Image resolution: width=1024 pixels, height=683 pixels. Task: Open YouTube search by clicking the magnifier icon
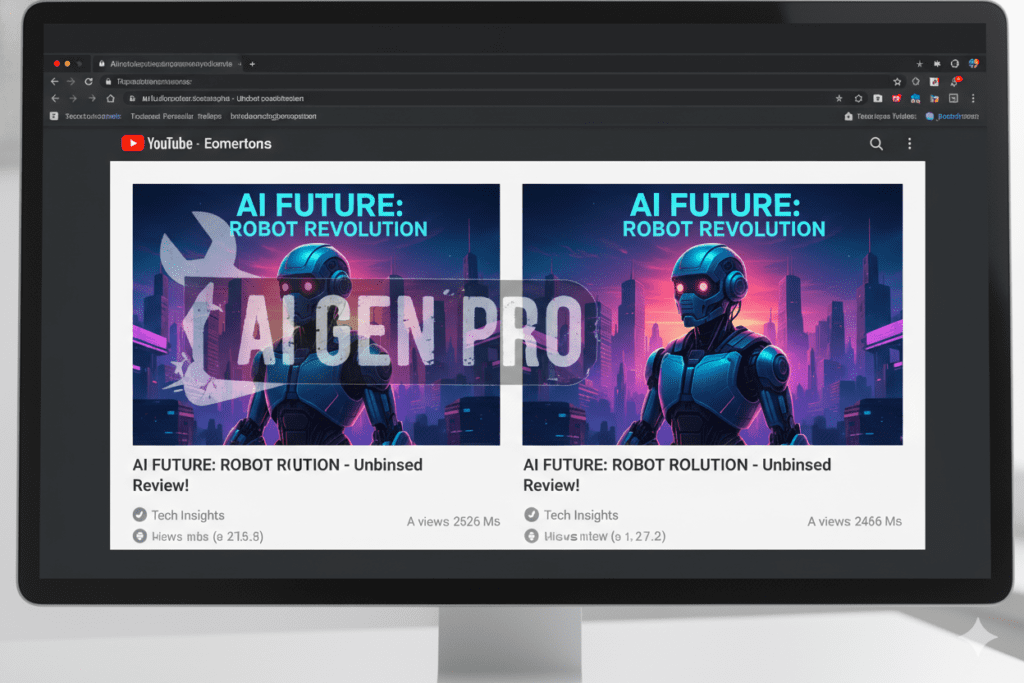[x=876, y=144]
